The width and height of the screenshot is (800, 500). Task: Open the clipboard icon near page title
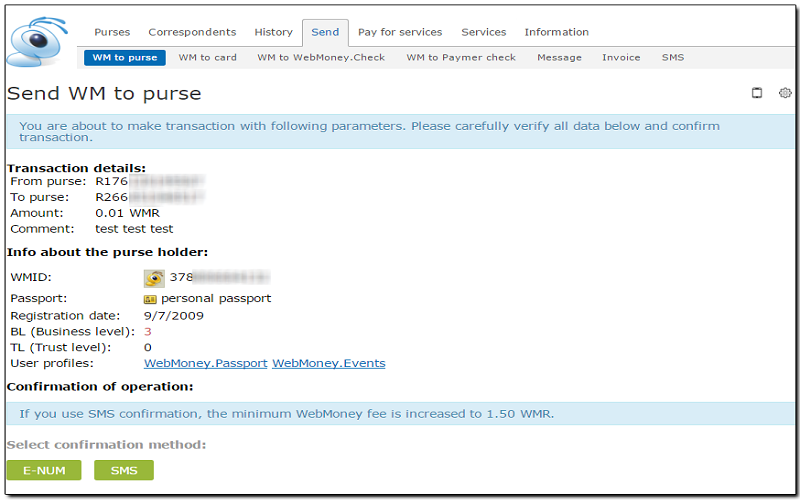pos(757,93)
